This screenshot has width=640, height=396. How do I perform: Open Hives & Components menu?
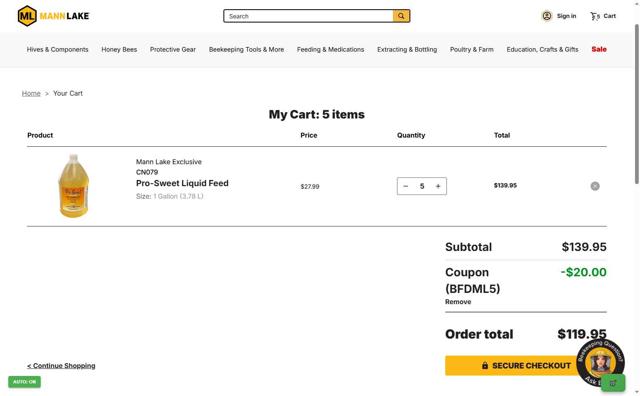coord(58,49)
